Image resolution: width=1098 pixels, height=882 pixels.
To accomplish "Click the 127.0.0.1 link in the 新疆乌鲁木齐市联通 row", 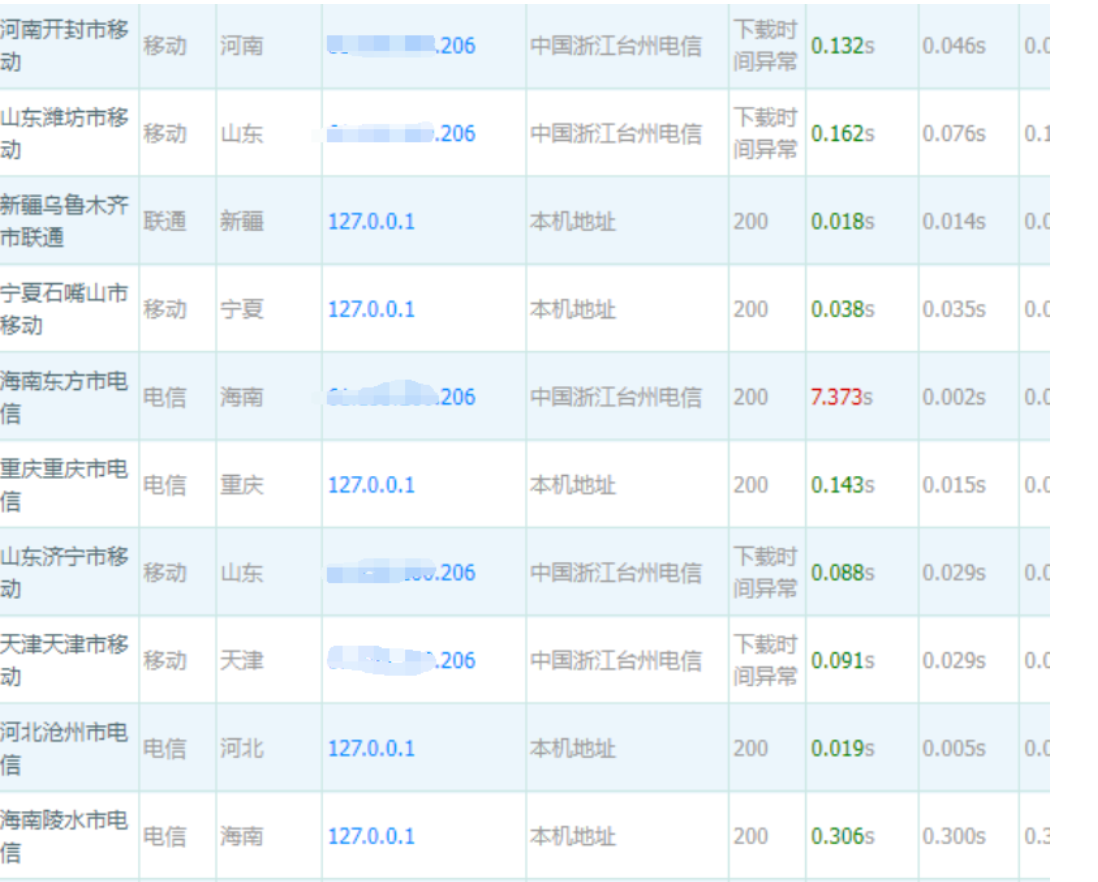I will [370, 221].
